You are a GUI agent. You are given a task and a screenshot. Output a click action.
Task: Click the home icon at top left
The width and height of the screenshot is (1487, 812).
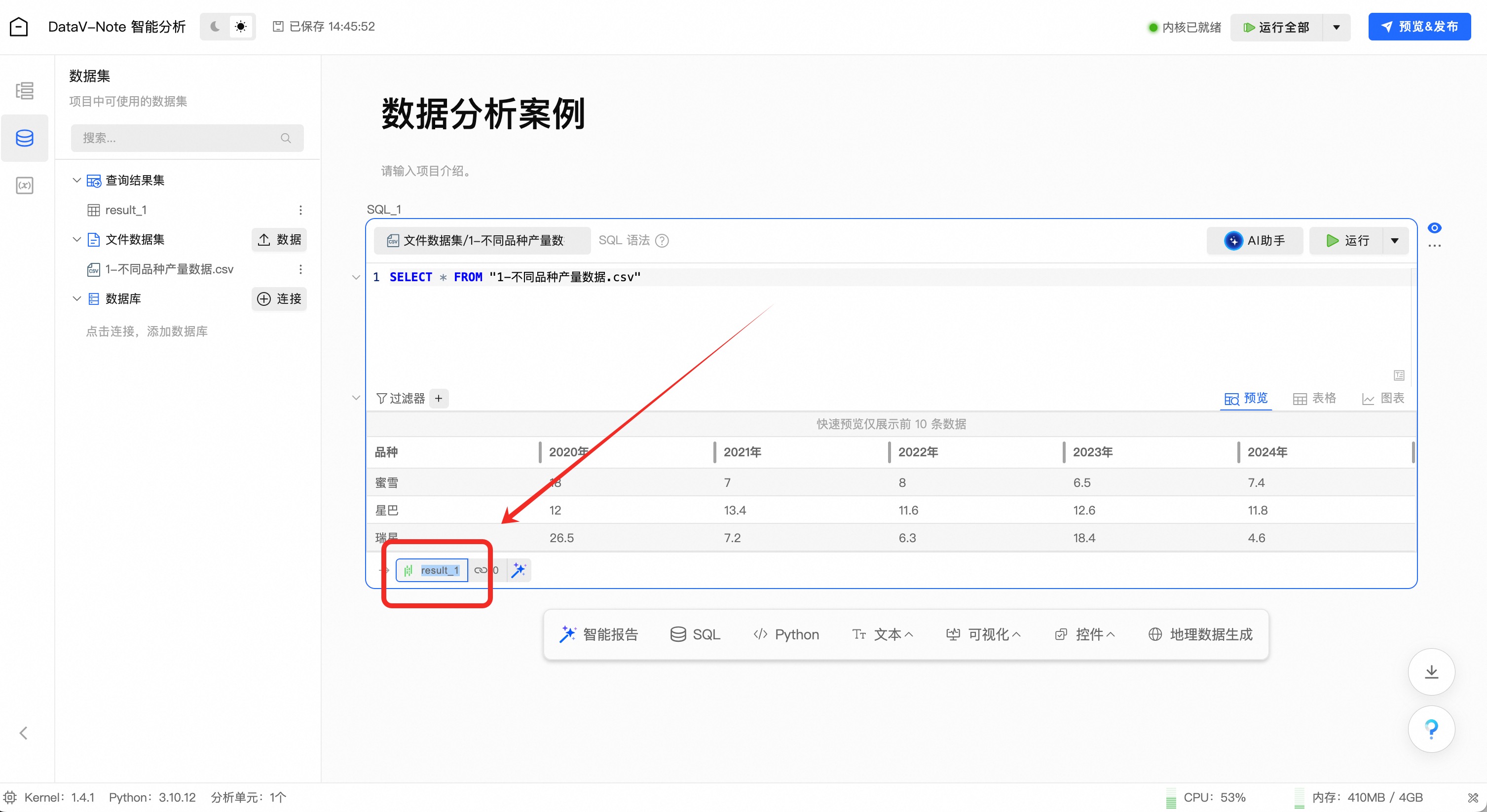(18, 27)
